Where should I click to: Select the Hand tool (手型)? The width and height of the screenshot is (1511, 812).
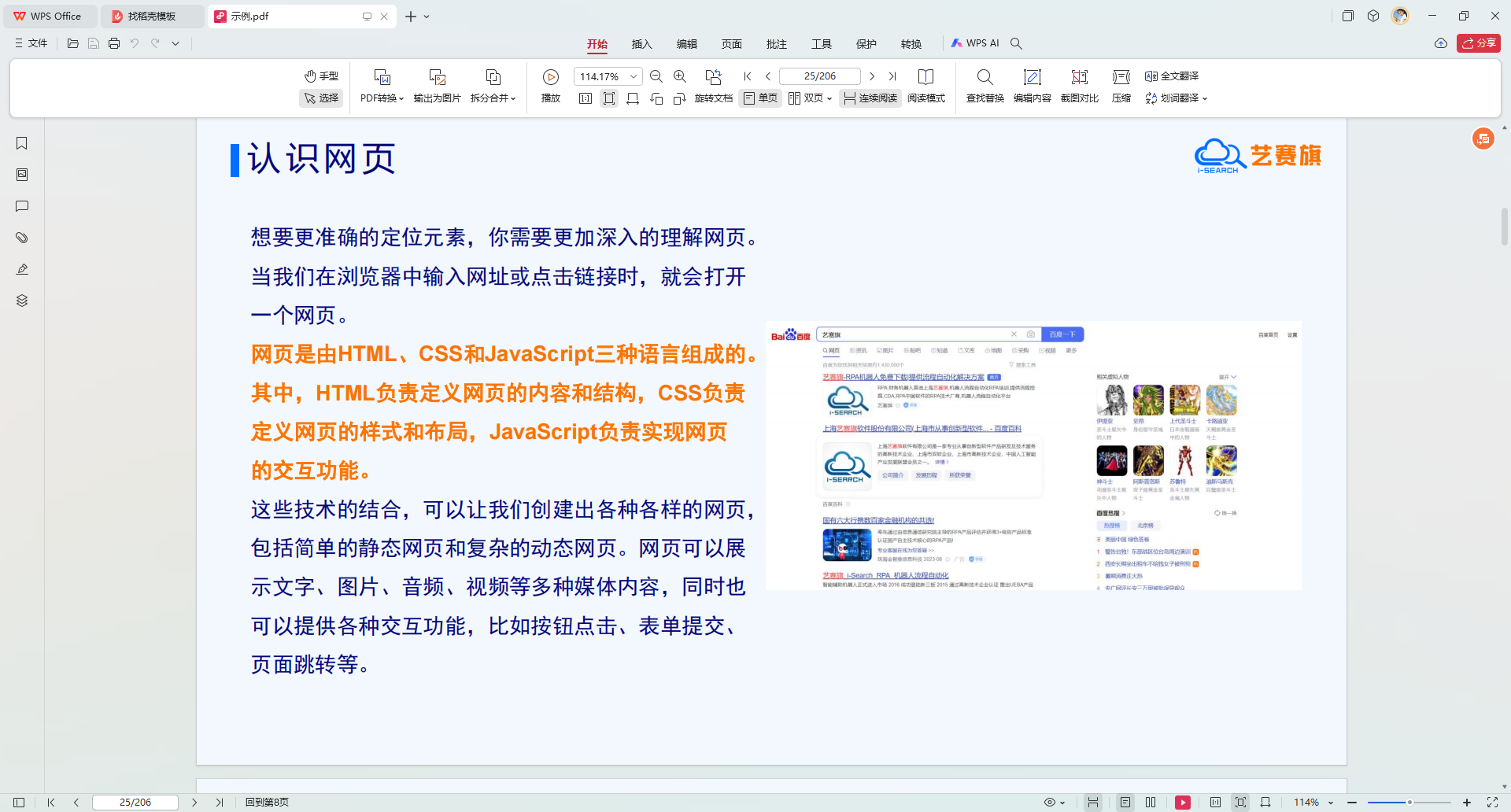click(x=321, y=76)
